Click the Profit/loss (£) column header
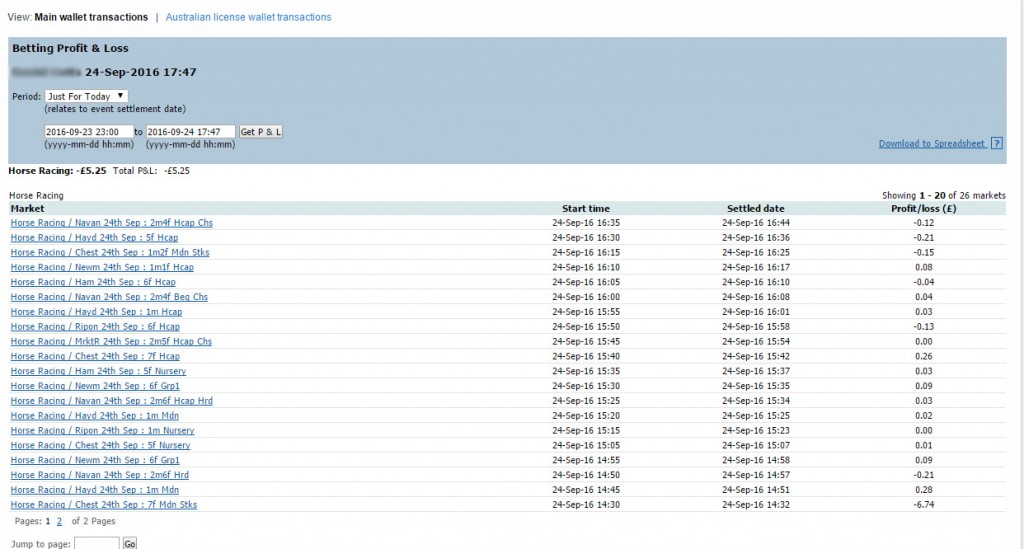Viewport: 1024px width, 549px height. coord(923,209)
